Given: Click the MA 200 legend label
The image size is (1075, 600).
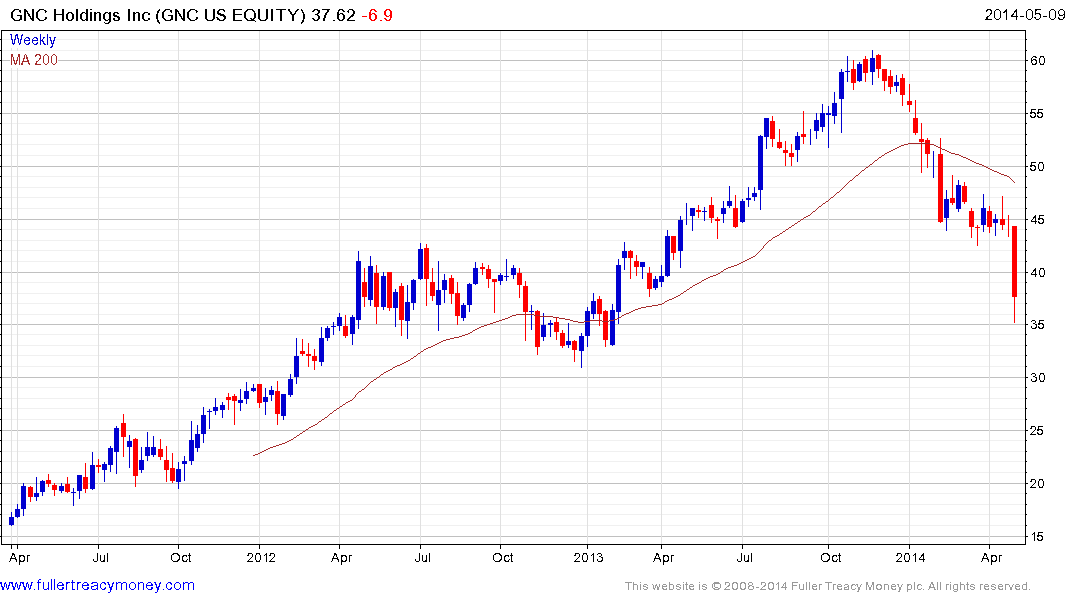Looking at the screenshot, I should 34,60.
